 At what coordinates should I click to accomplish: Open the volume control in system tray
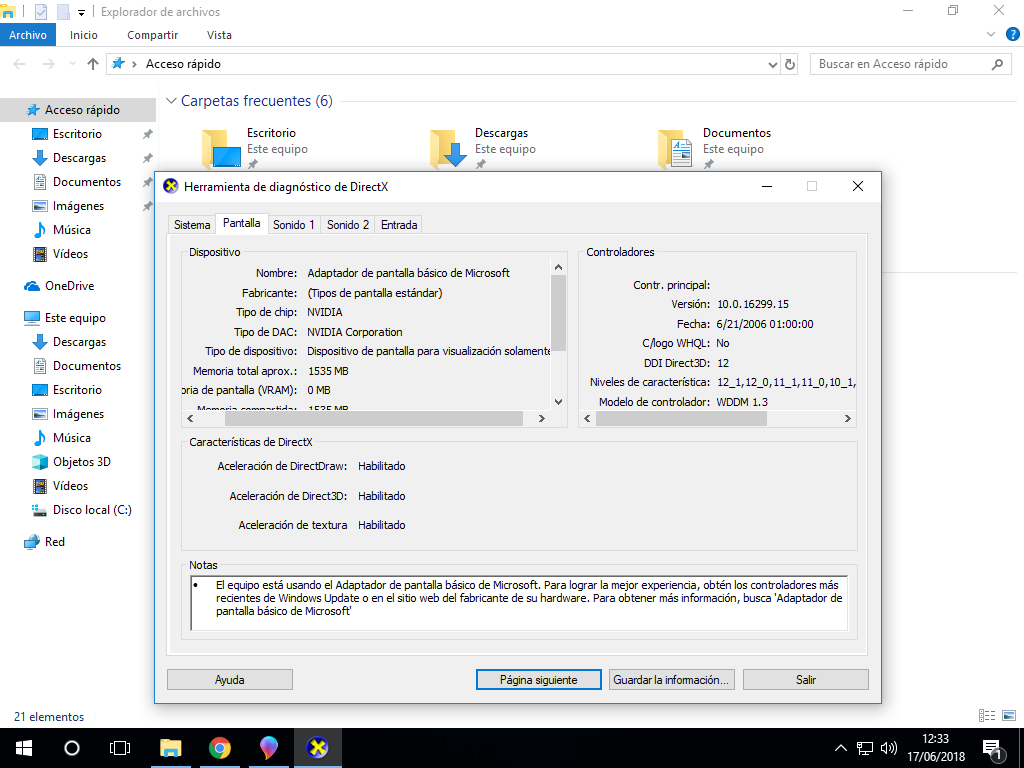point(889,748)
